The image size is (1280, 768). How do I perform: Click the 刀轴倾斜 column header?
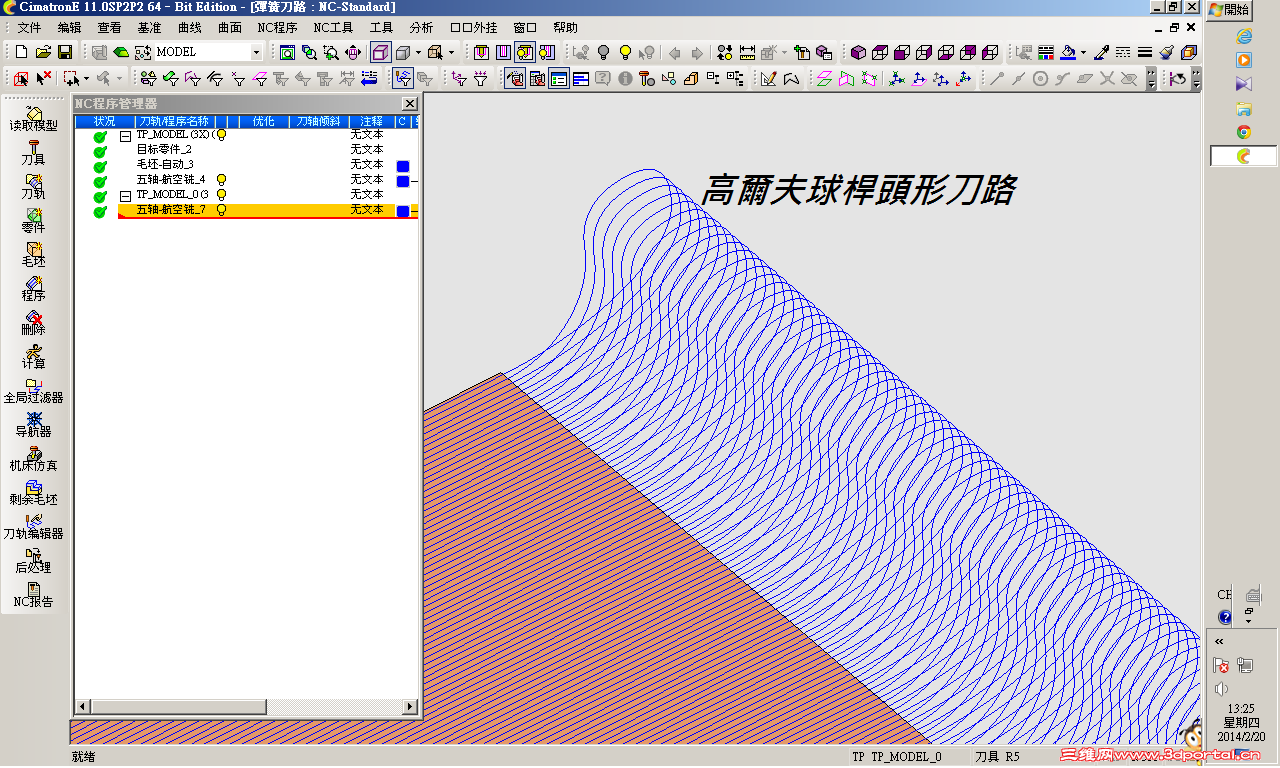point(317,121)
